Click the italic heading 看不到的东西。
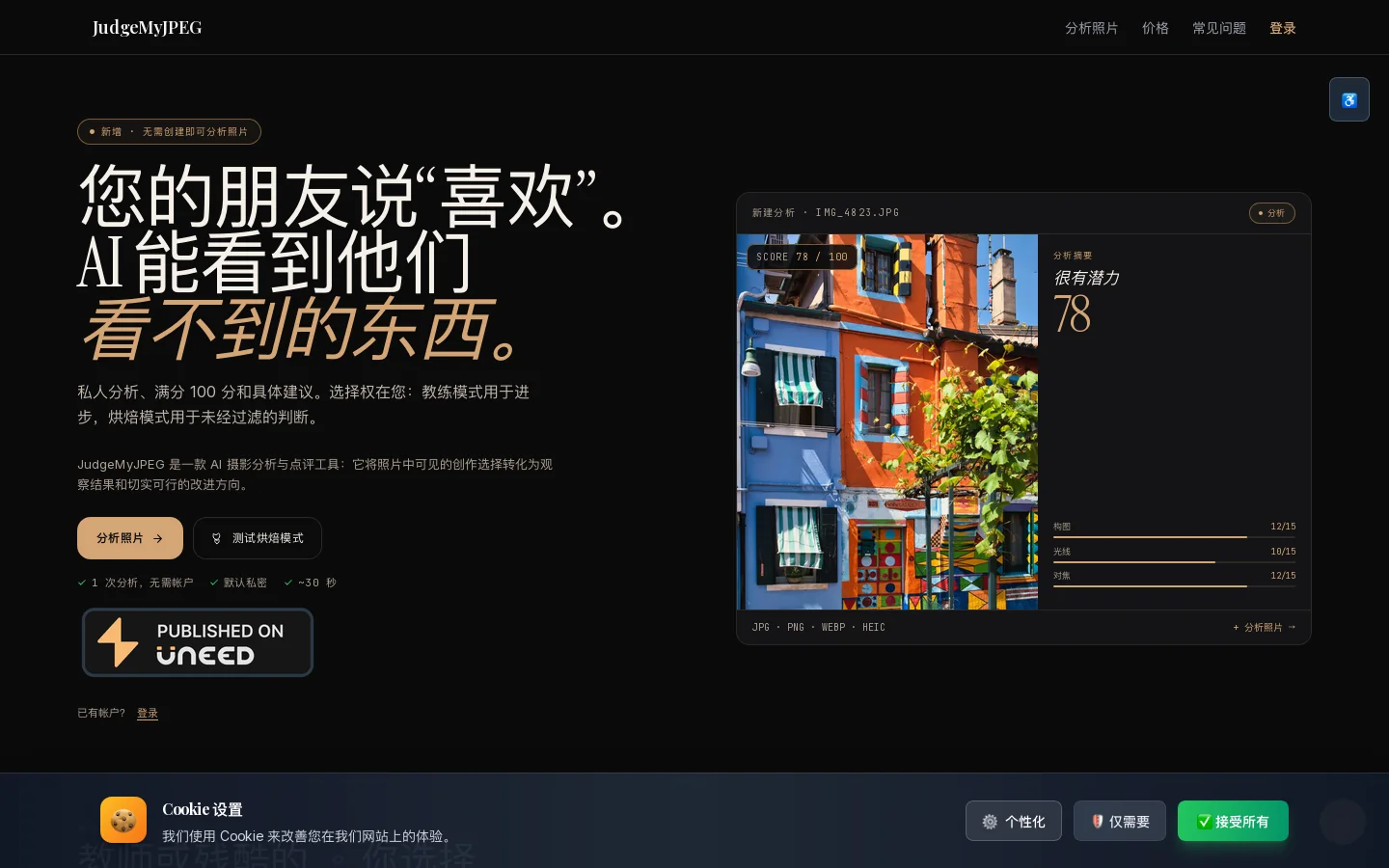This screenshot has height=868, width=1389. [302, 329]
